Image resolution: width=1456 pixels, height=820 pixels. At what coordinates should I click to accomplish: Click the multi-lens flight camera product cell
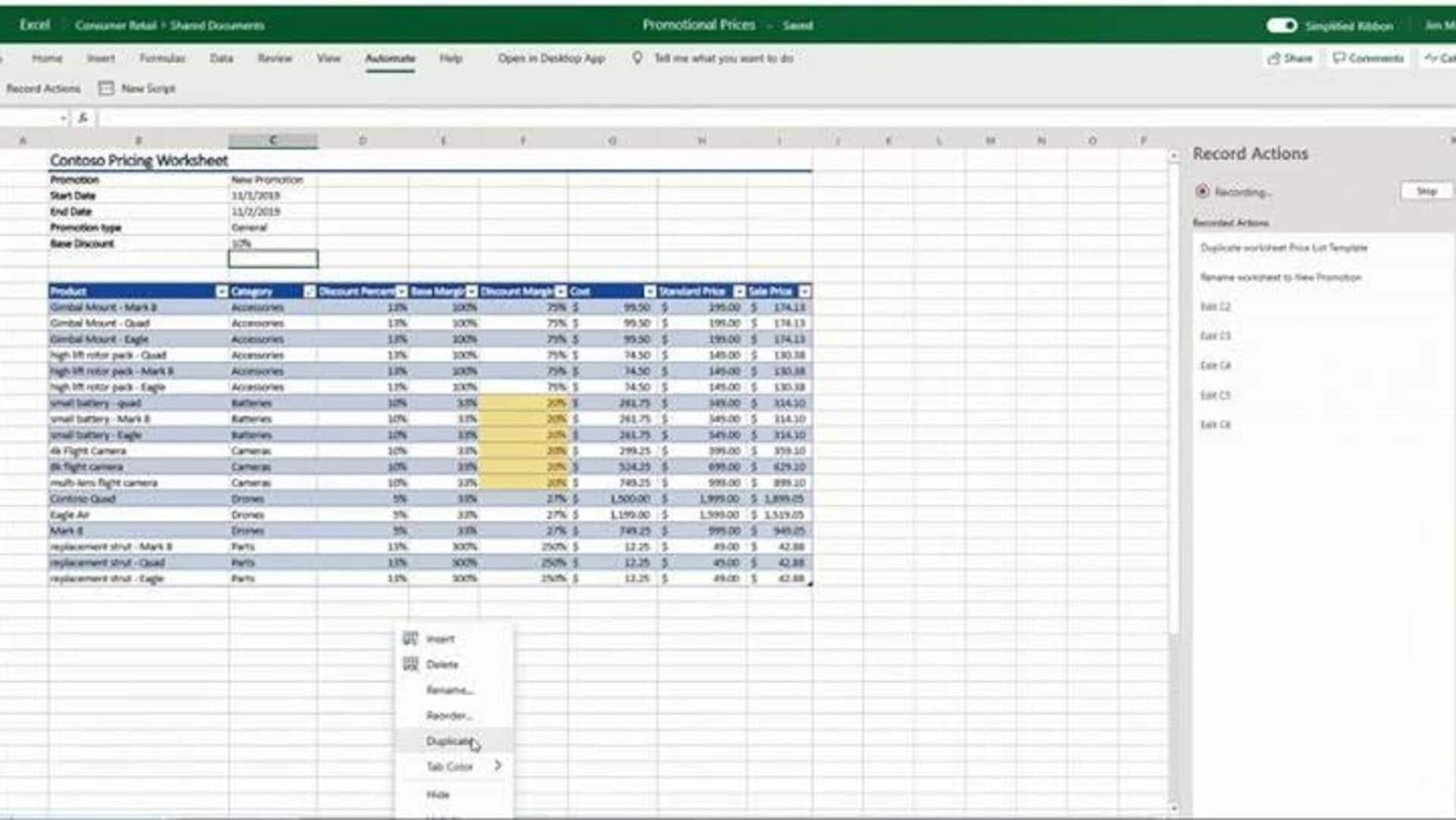pos(139,483)
